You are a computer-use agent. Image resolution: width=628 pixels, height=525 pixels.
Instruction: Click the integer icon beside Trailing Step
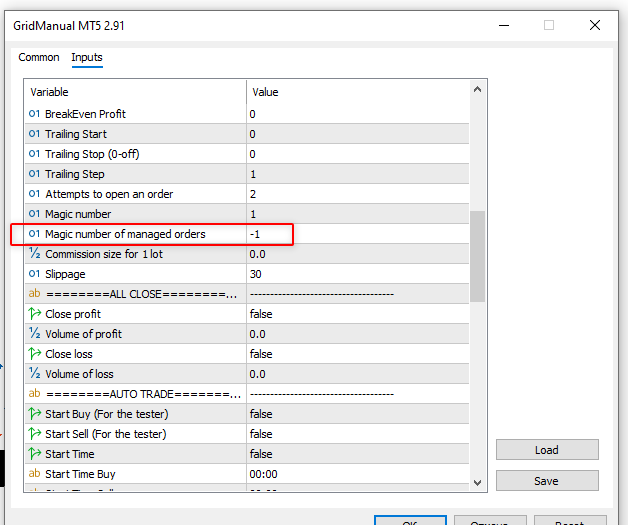(x=34, y=174)
